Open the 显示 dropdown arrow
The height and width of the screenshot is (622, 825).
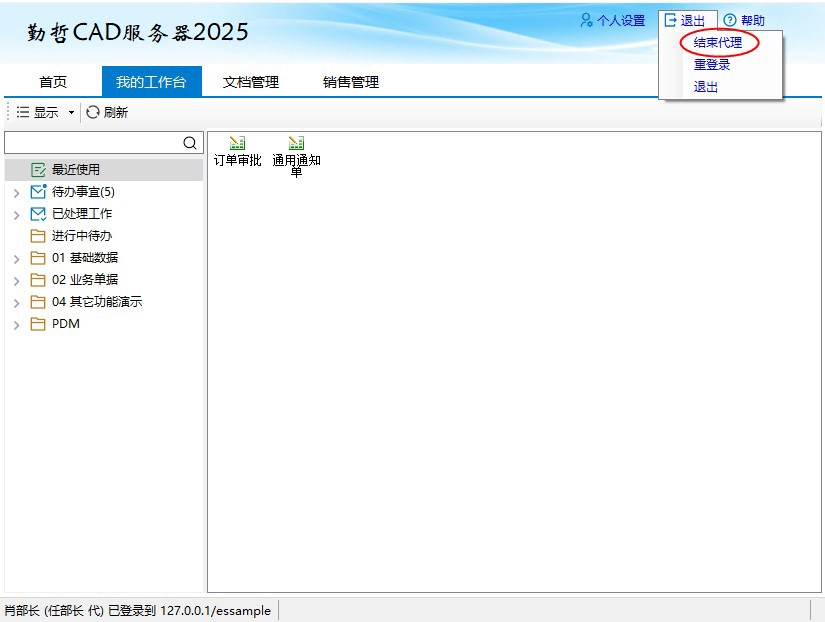[71, 113]
